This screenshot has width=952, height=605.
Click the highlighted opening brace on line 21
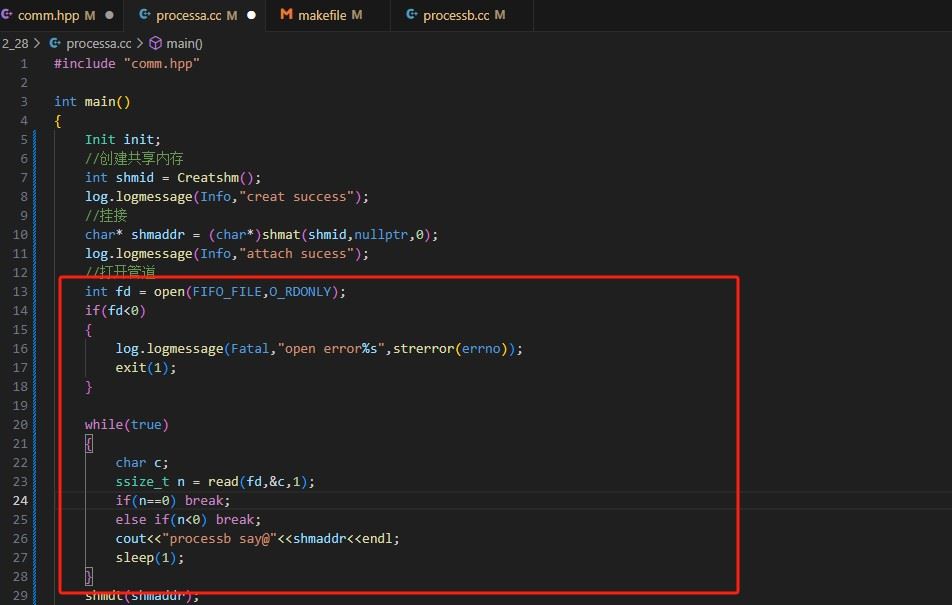[x=89, y=444]
